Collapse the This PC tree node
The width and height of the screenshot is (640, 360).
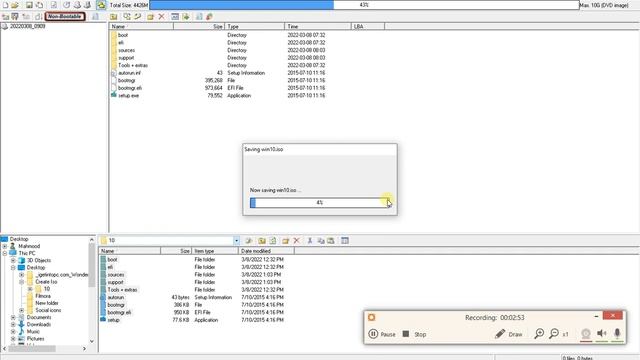coord(4,253)
